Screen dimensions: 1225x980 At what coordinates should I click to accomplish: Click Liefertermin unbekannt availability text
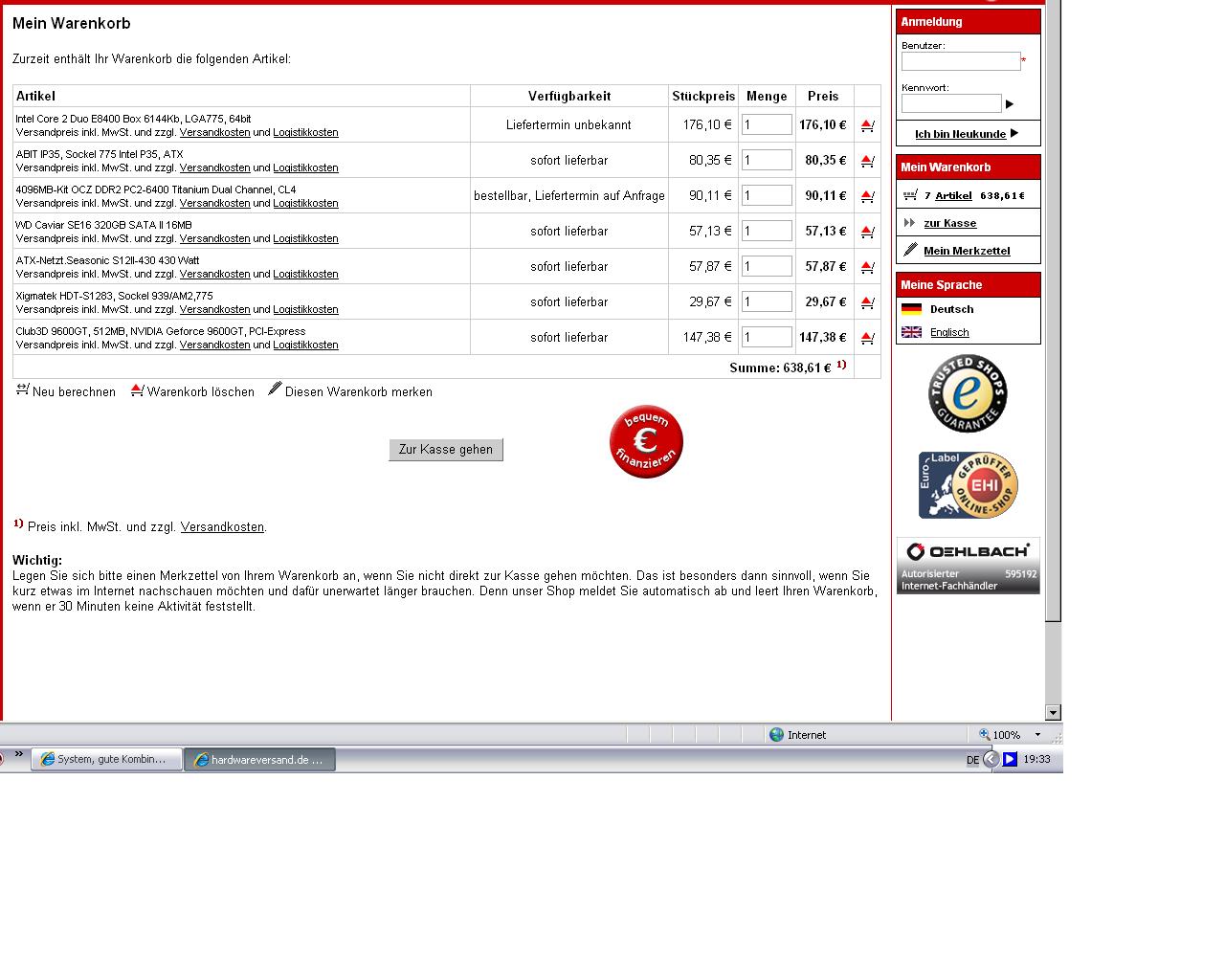568,125
